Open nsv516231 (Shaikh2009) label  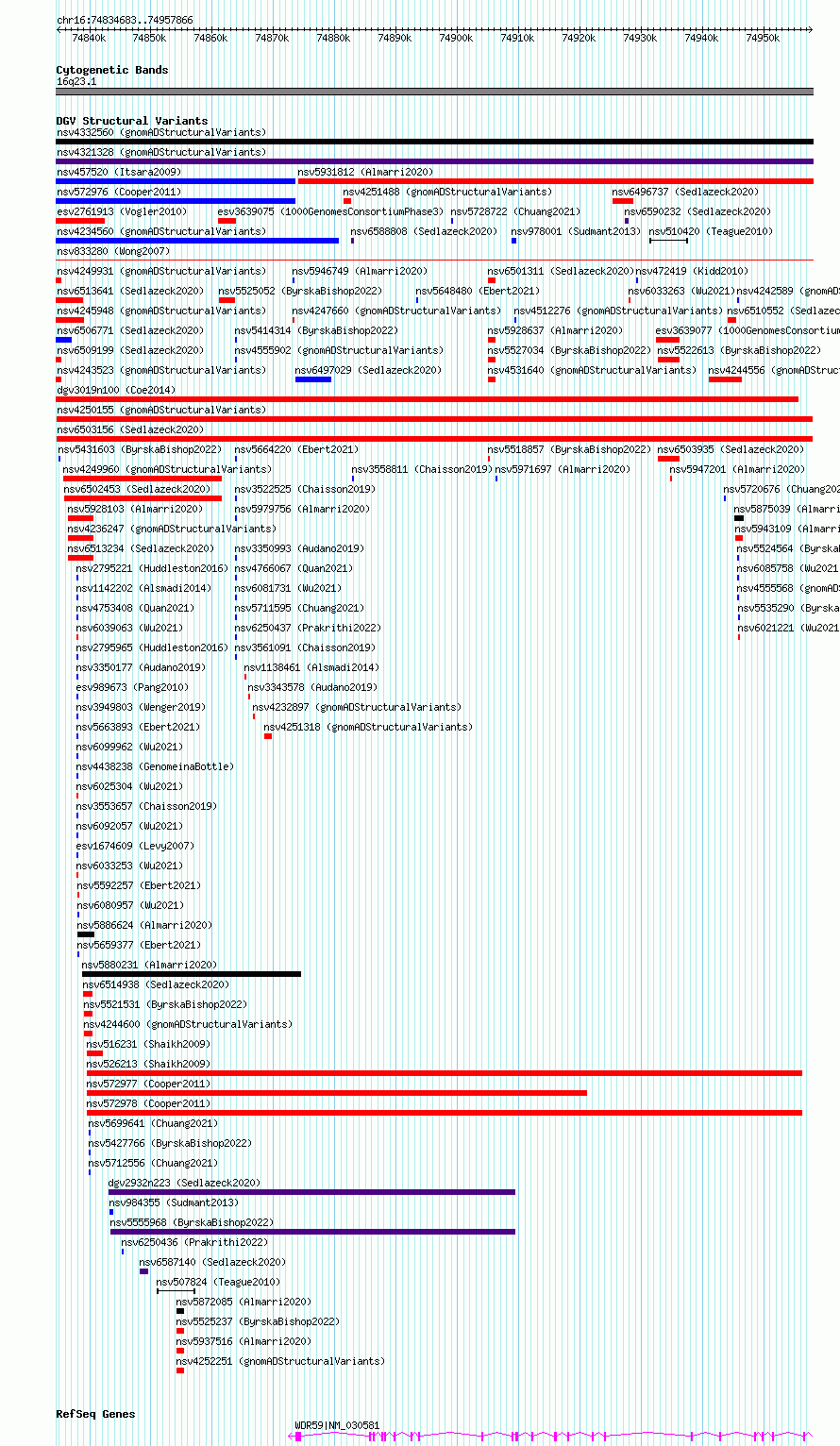tap(148, 1044)
